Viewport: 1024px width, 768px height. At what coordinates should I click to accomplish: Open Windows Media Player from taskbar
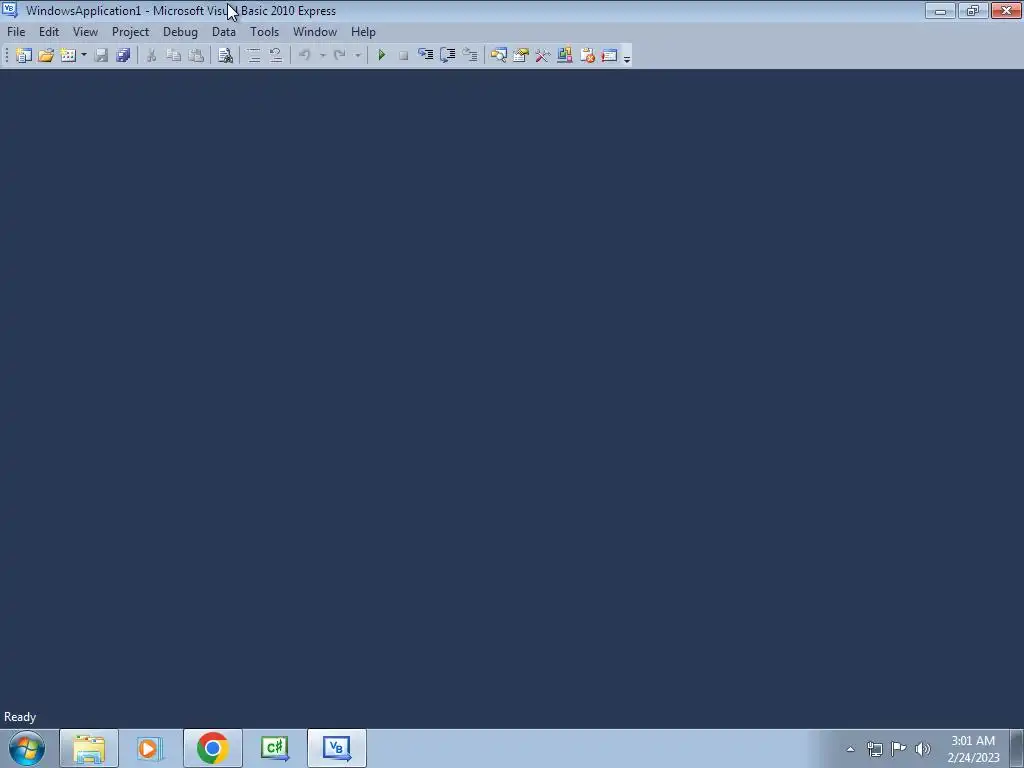(150, 748)
